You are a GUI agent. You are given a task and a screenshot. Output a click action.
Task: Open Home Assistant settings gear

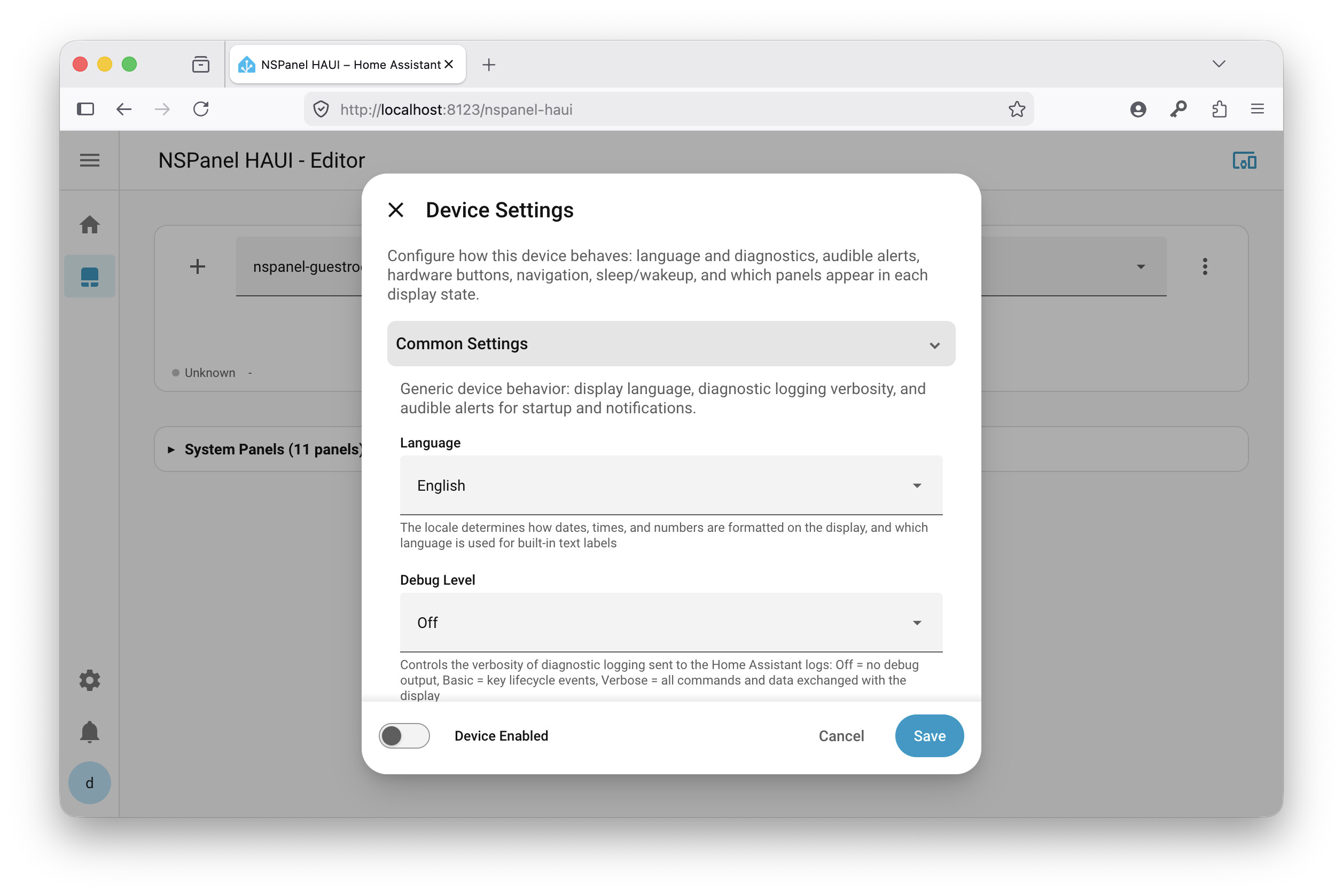90,680
